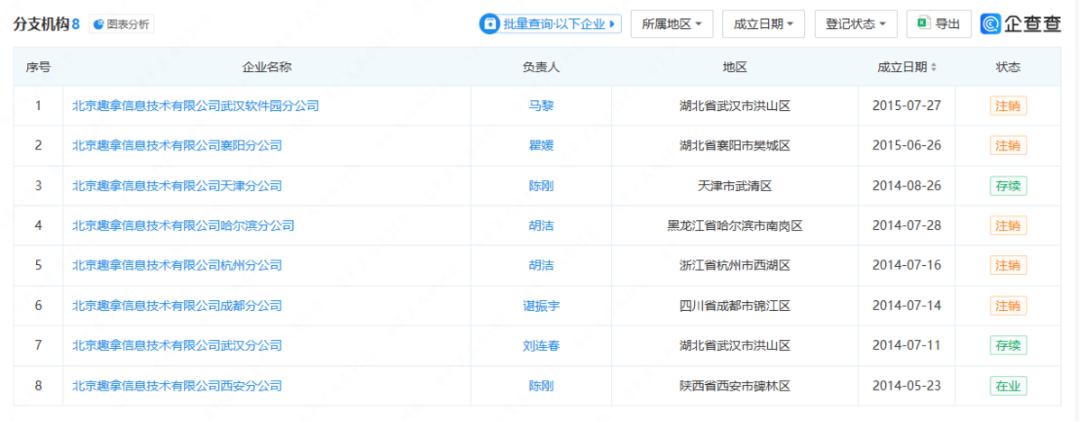The height and width of the screenshot is (422, 1080).
Task: Click the 序号 column header
Action: point(38,67)
